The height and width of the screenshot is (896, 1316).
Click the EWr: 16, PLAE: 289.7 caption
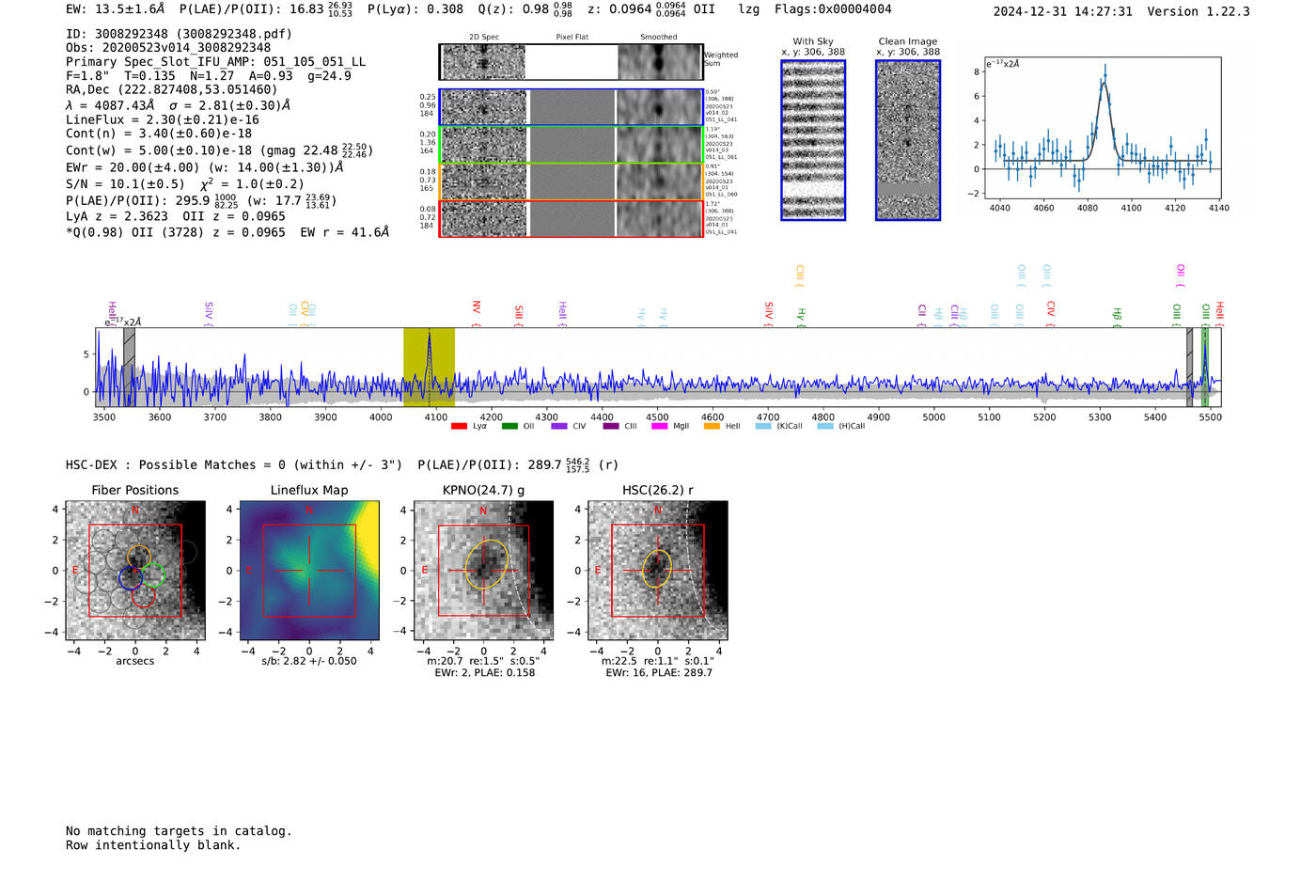pos(659,672)
